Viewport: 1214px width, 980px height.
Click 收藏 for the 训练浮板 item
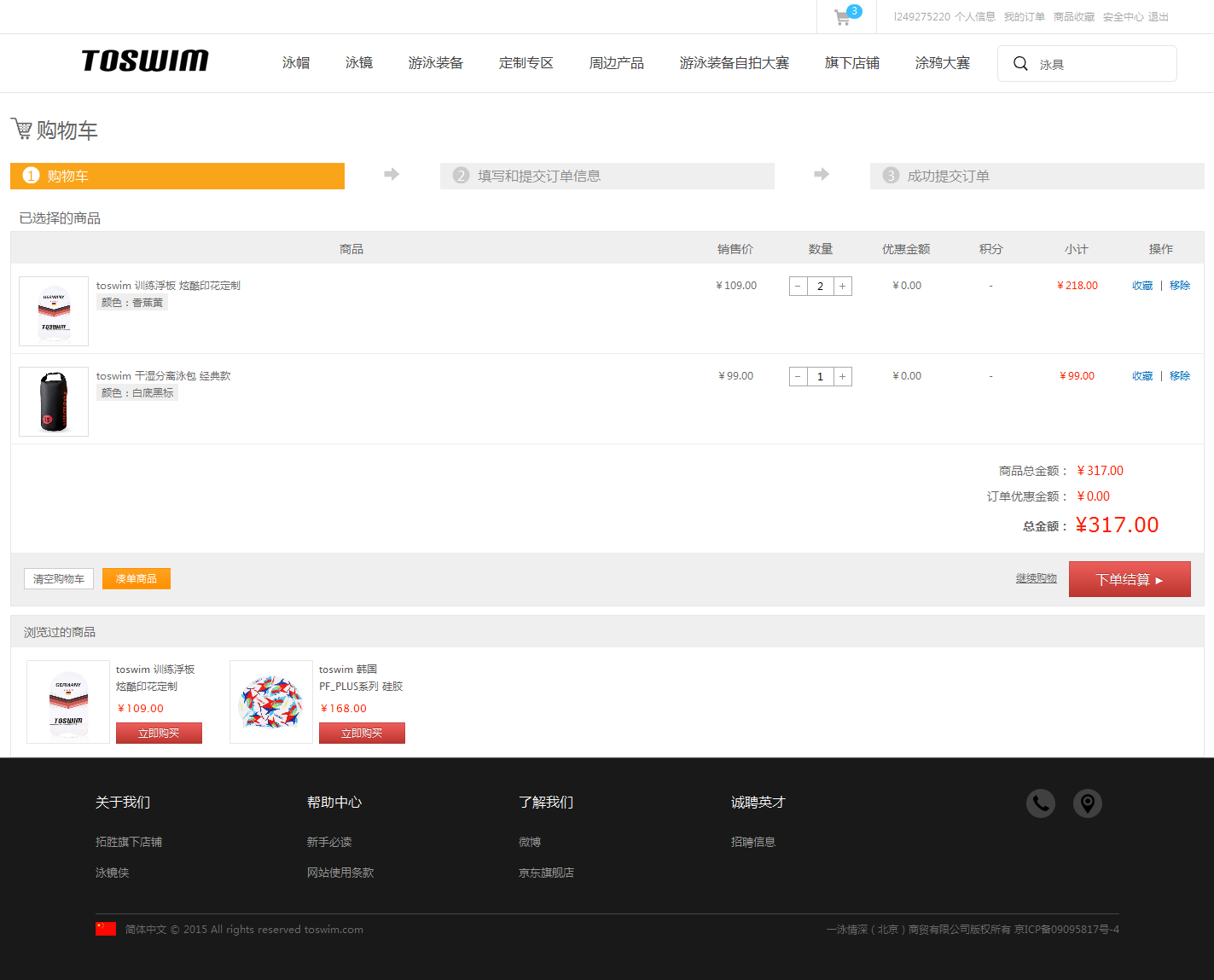pos(1142,286)
